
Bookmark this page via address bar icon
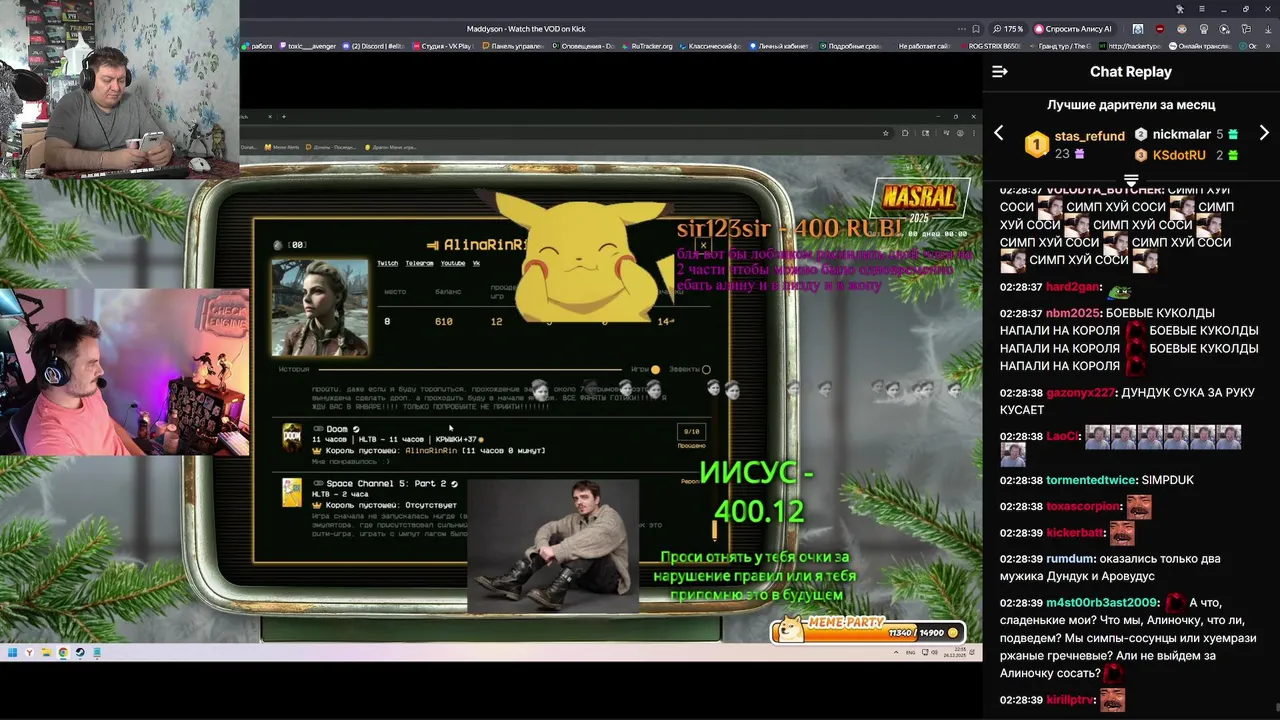[x=976, y=29]
